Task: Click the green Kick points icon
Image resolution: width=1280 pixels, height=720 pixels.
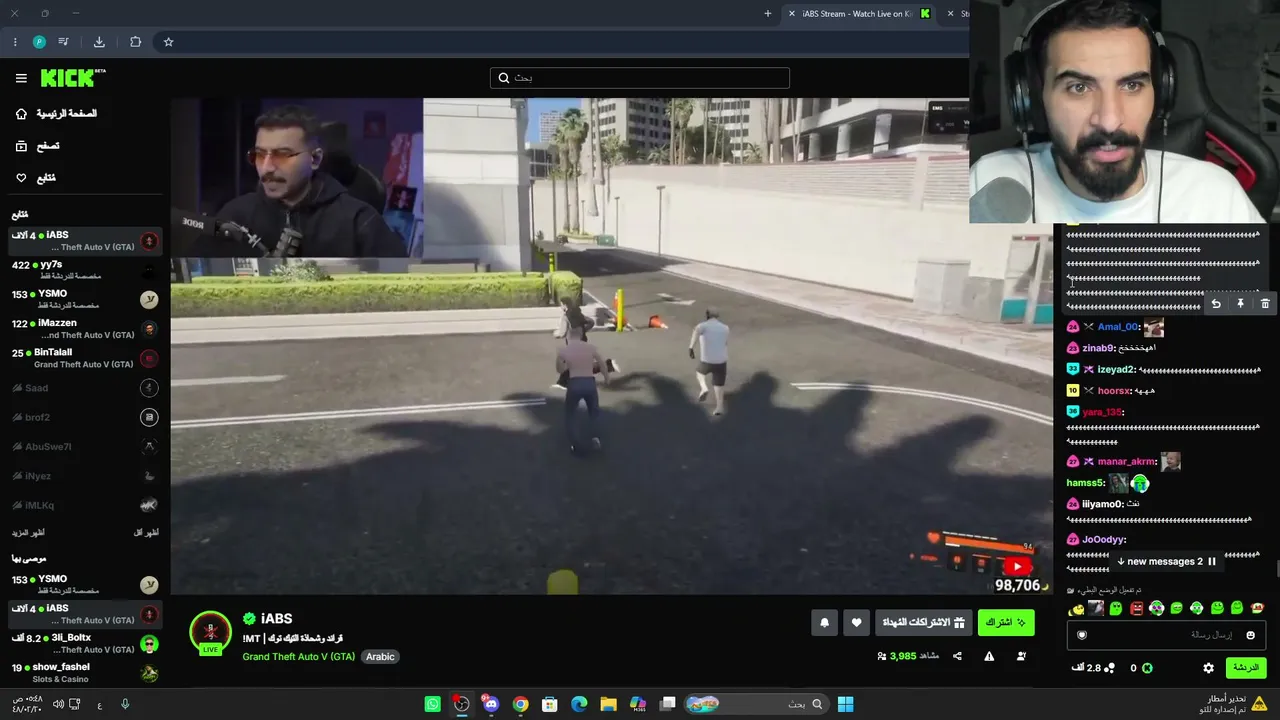Action: pos(1147,668)
